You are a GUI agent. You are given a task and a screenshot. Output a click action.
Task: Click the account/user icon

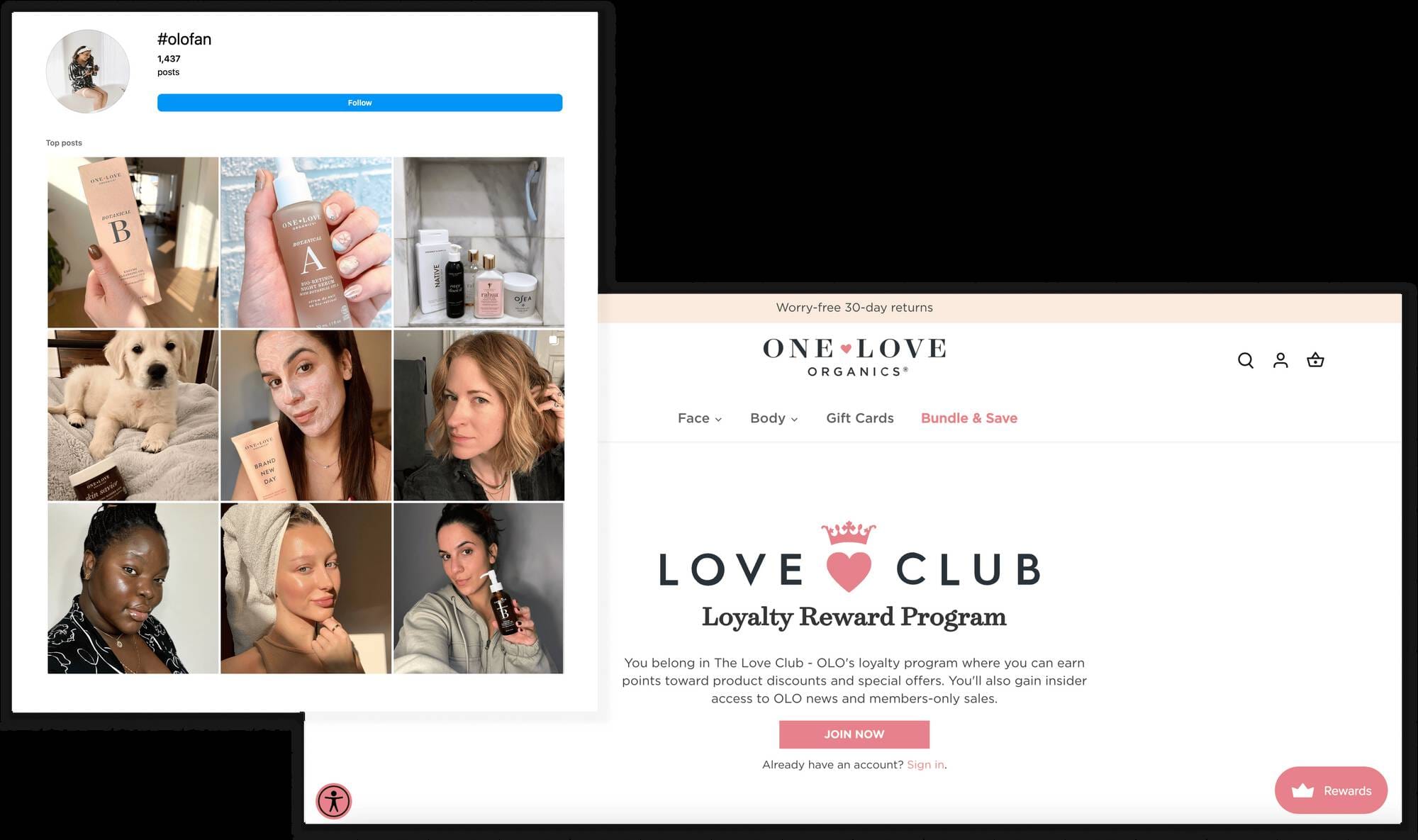1281,359
